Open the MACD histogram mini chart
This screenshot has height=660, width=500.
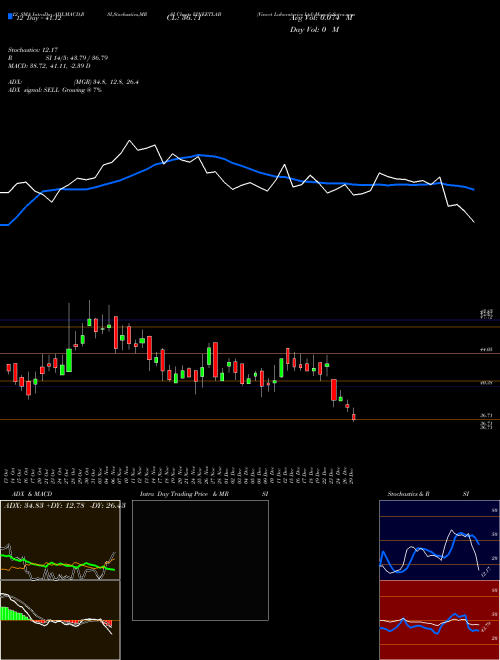coord(60,620)
